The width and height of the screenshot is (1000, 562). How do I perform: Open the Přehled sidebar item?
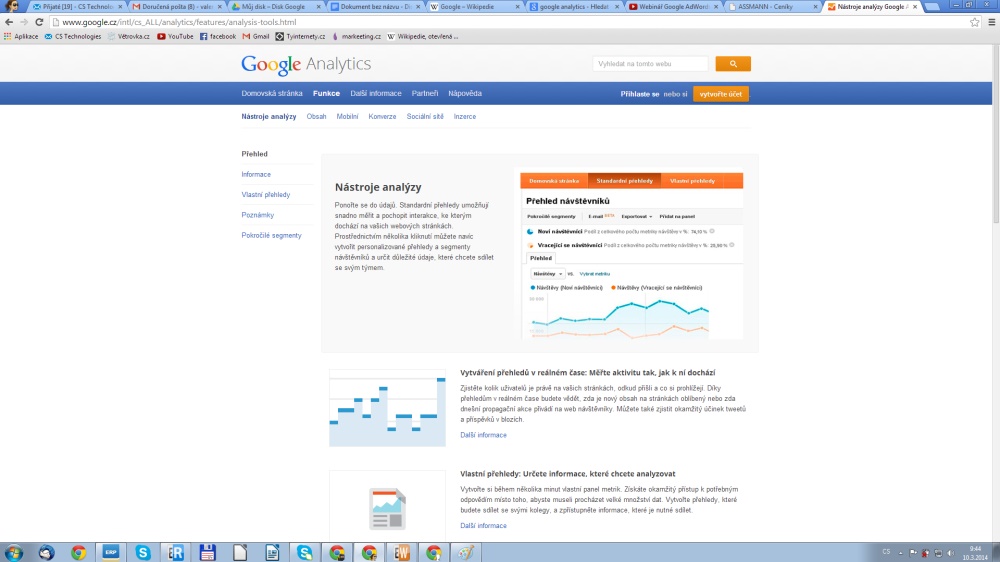[254, 154]
